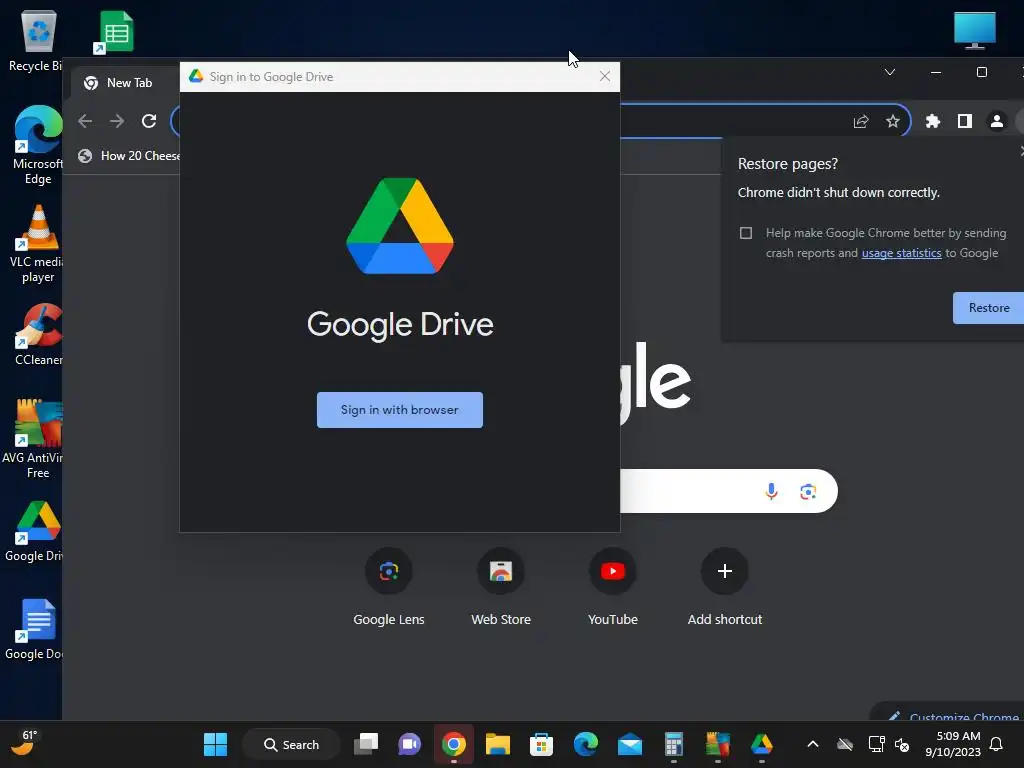This screenshot has width=1024, height=768.
Task: Open Edge from the taskbar
Action: (x=586, y=744)
